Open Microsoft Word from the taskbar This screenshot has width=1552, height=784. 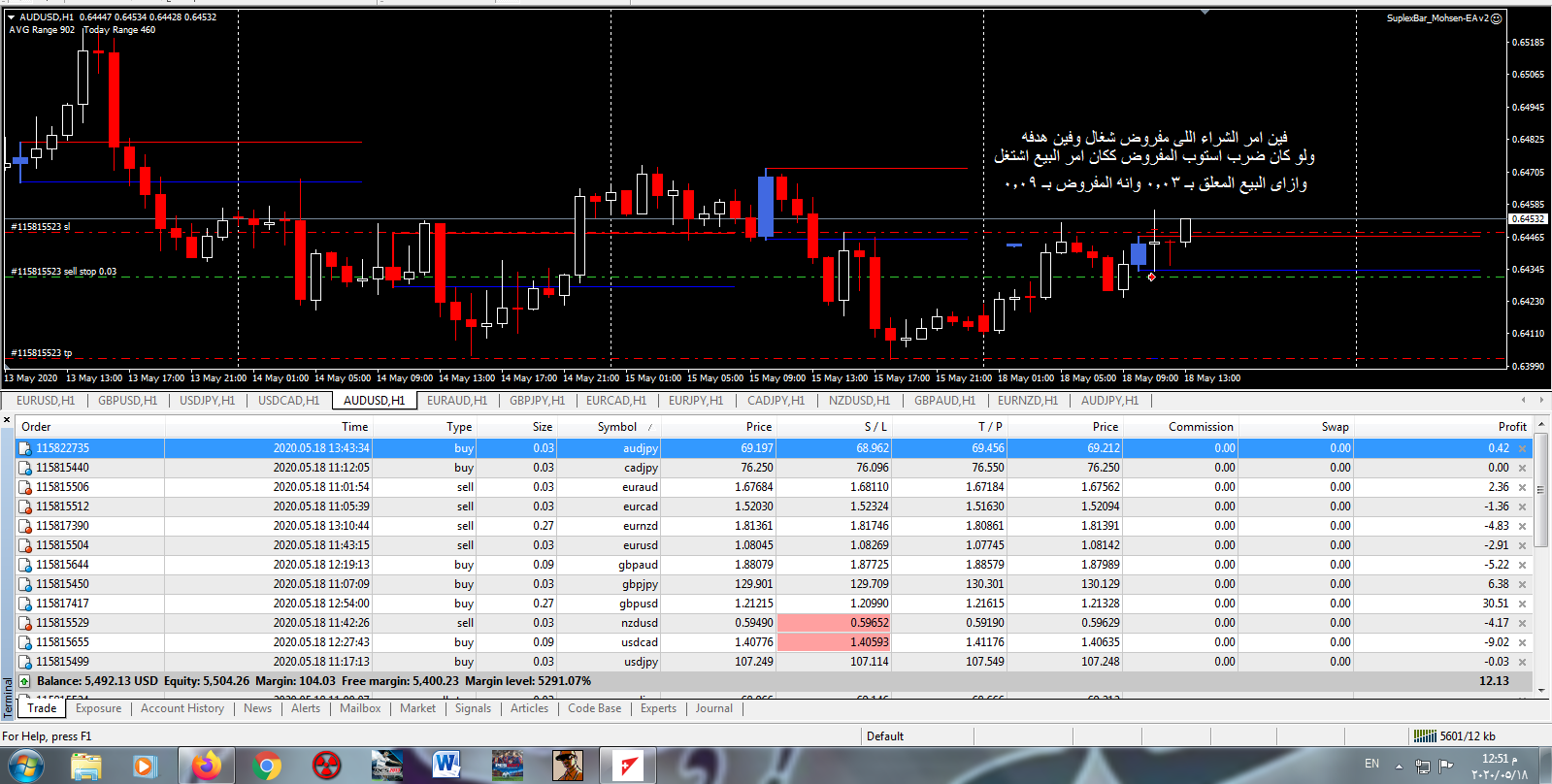click(446, 766)
